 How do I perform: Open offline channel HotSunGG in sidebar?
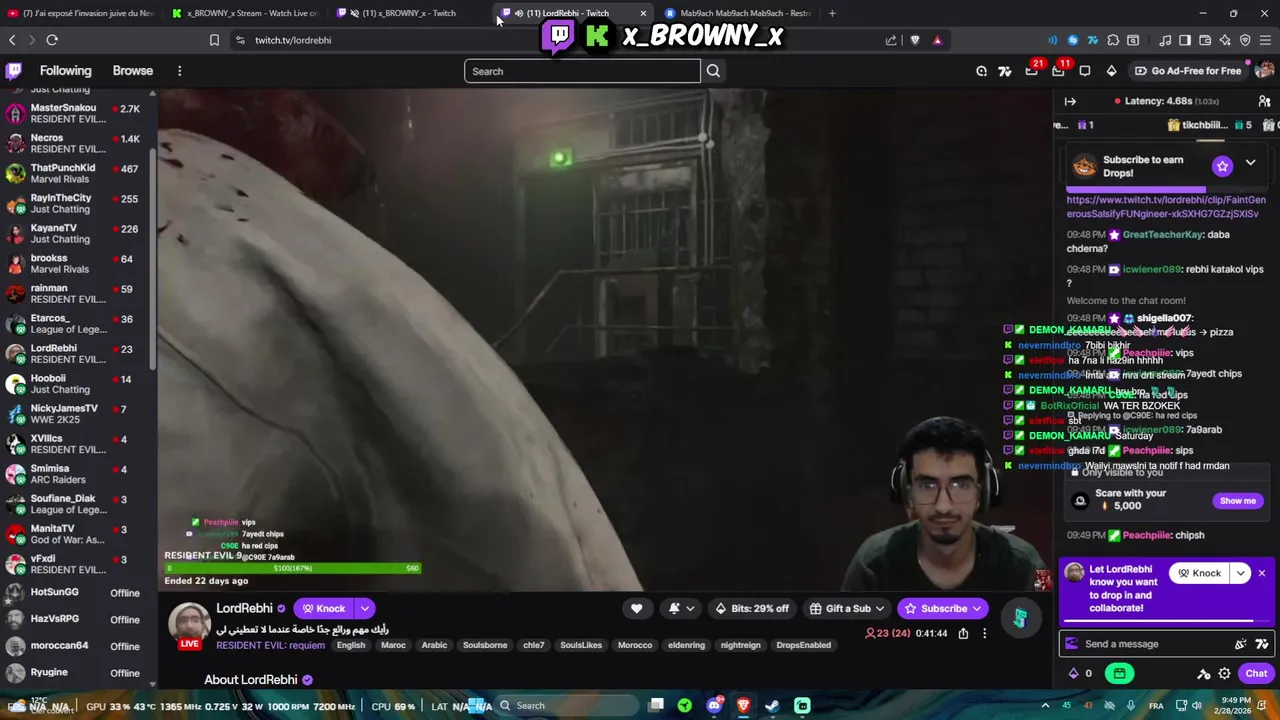(x=75, y=592)
